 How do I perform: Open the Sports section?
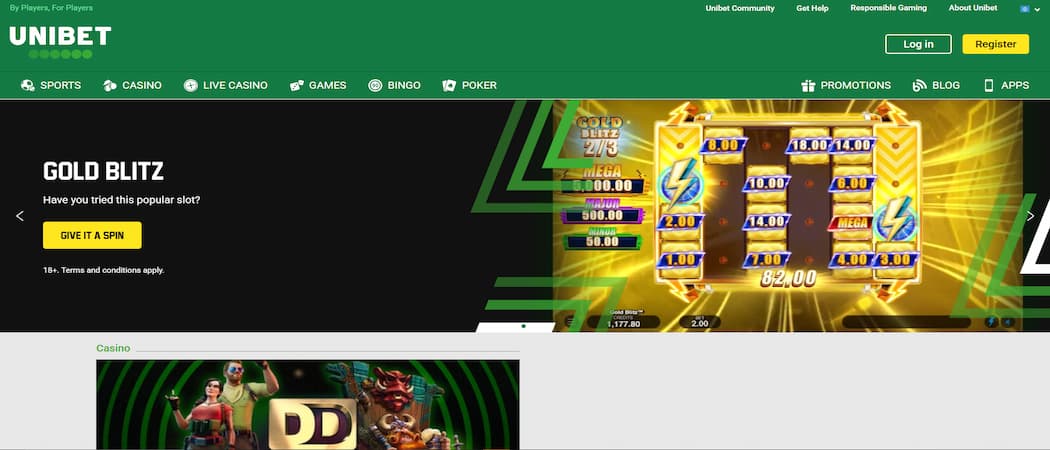[x=51, y=86]
